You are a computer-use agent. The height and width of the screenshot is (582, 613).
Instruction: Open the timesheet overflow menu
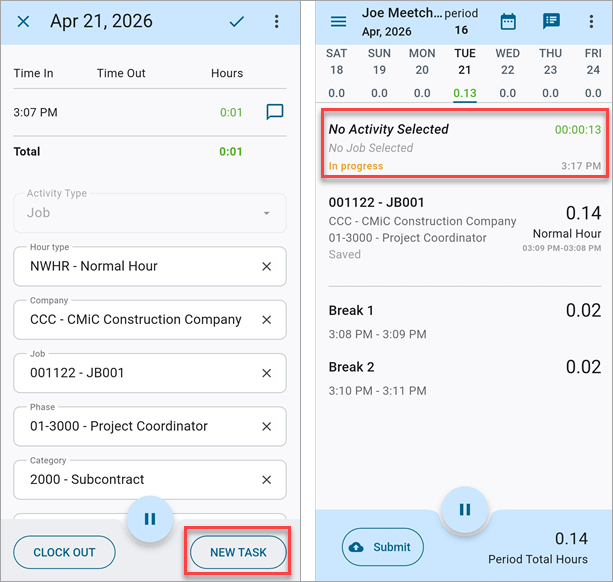click(591, 21)
